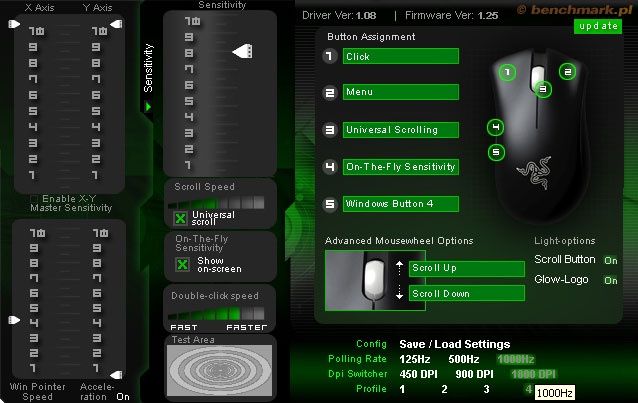The image size is (638, 403).
Task: Switch to the vertical Sensitivity tab
Action: tap(148, 68)
